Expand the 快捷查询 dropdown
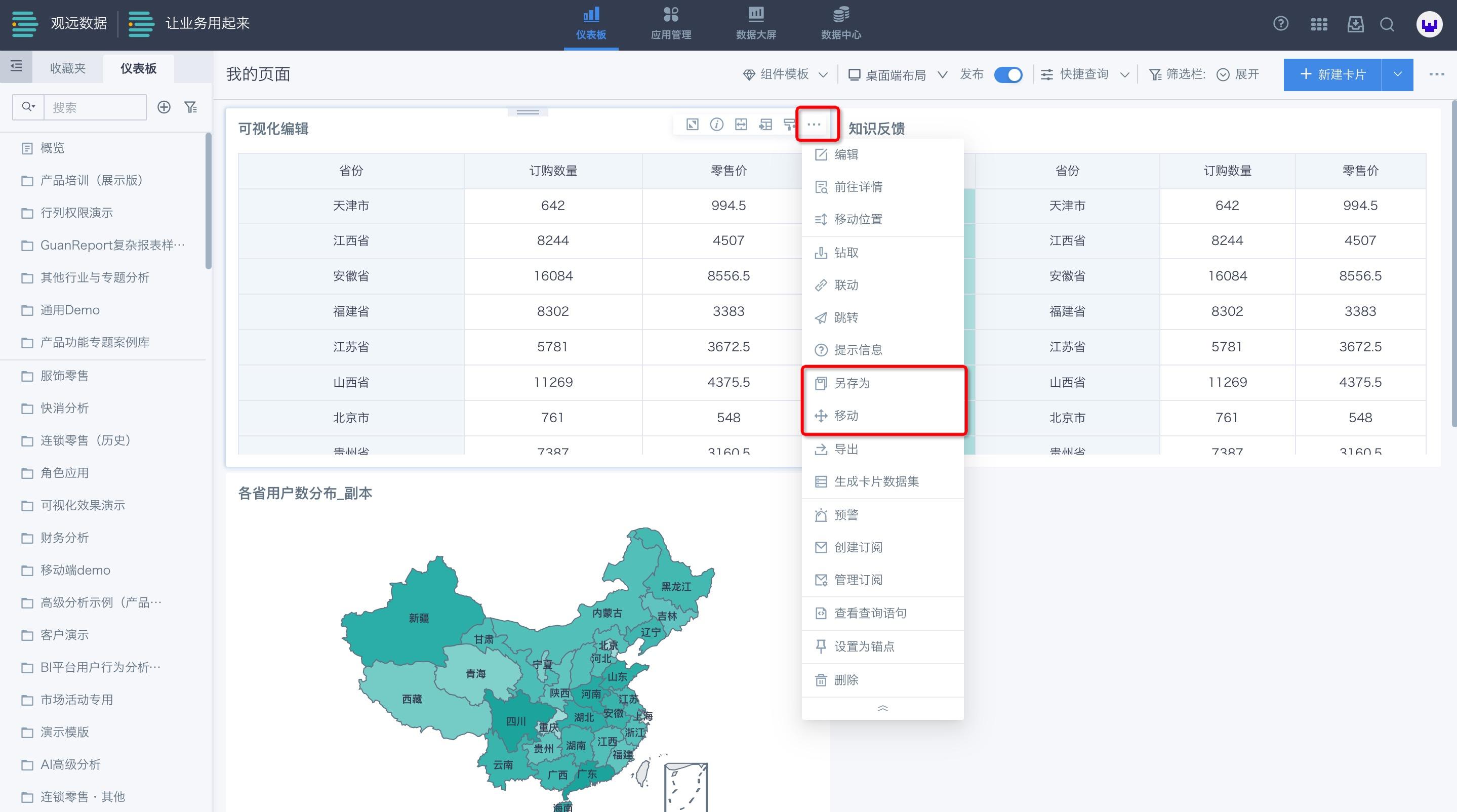Screen dimensions: 1457x812 1085,74
